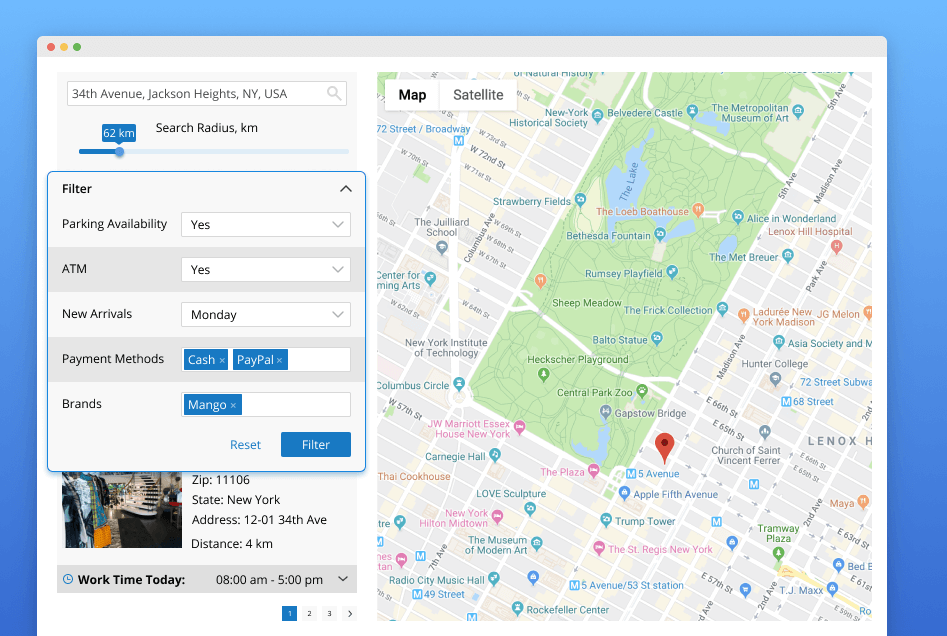The image size is (947, 636).
Task: Remove the Cash payment tag
Action: 222,360
